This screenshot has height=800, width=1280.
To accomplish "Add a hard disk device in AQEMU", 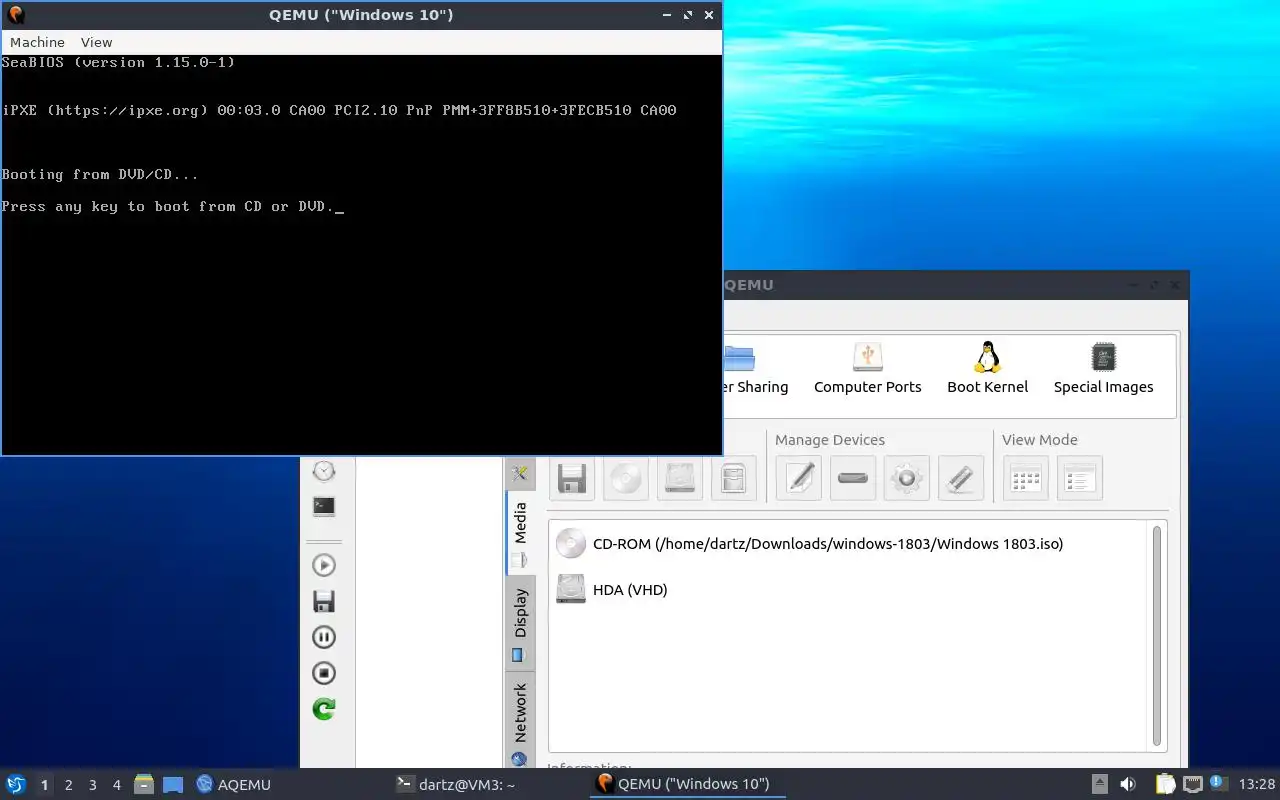I will point(679,478).
